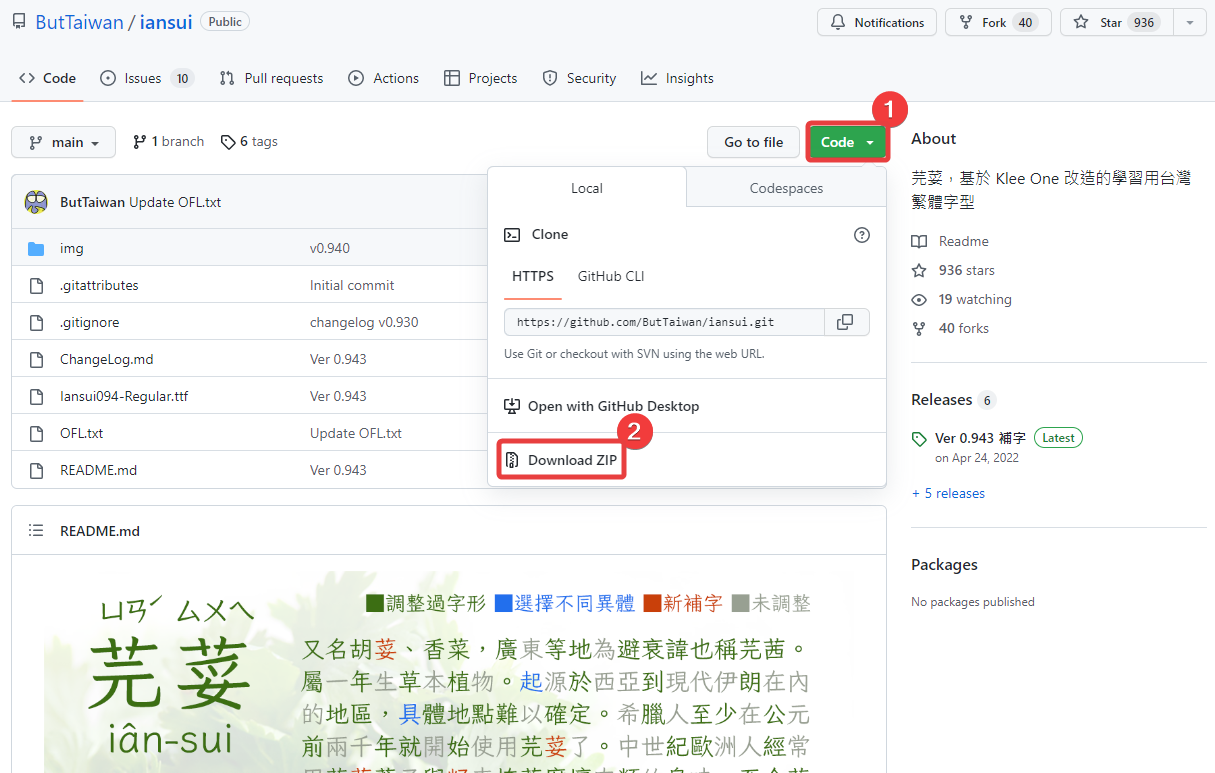Select the Local tab in clone popup
Screen dimensions: 1215x773
coord(587,188)
